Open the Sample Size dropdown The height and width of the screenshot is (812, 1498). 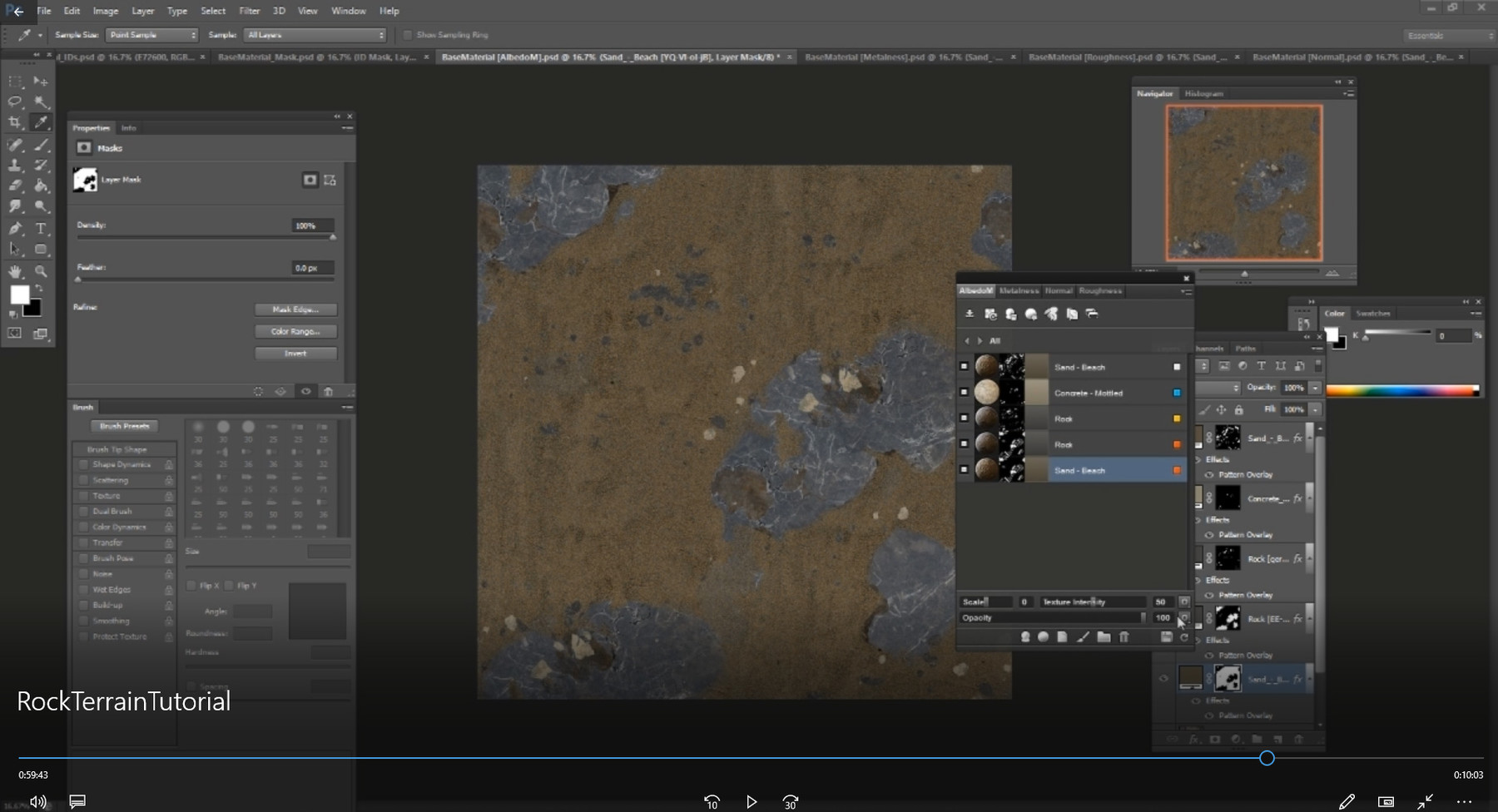(x=151, y=35)
